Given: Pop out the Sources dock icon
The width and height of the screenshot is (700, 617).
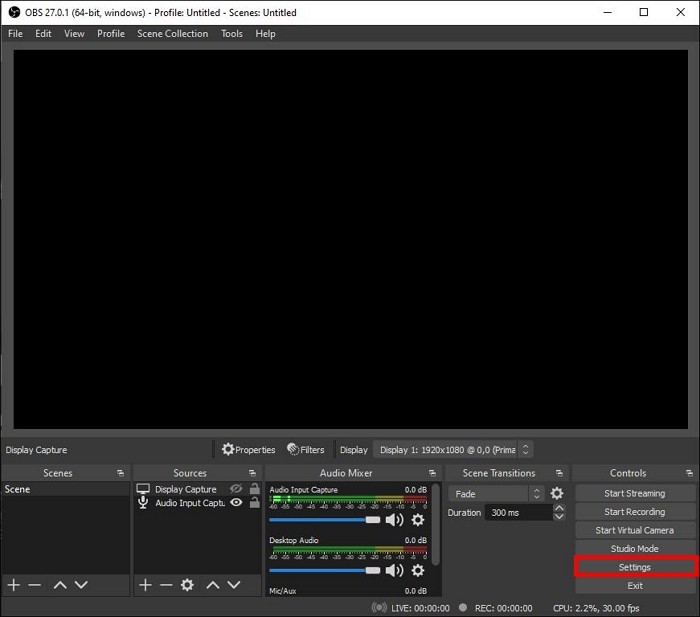Looking at the screenshot, I should [x=252, y=473].
